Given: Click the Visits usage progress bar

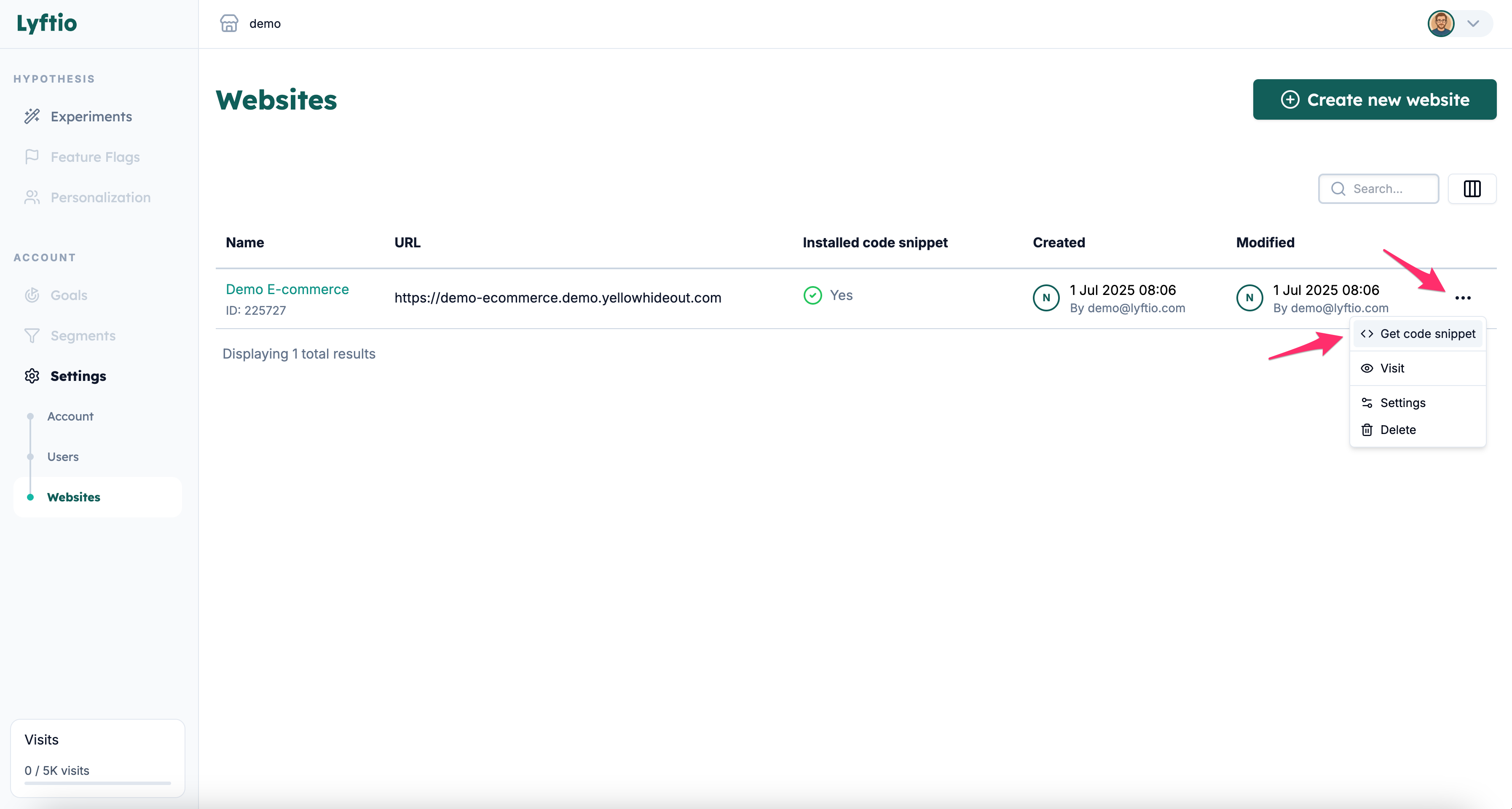Looking at the screenshot, I should [x=97, y=782].
